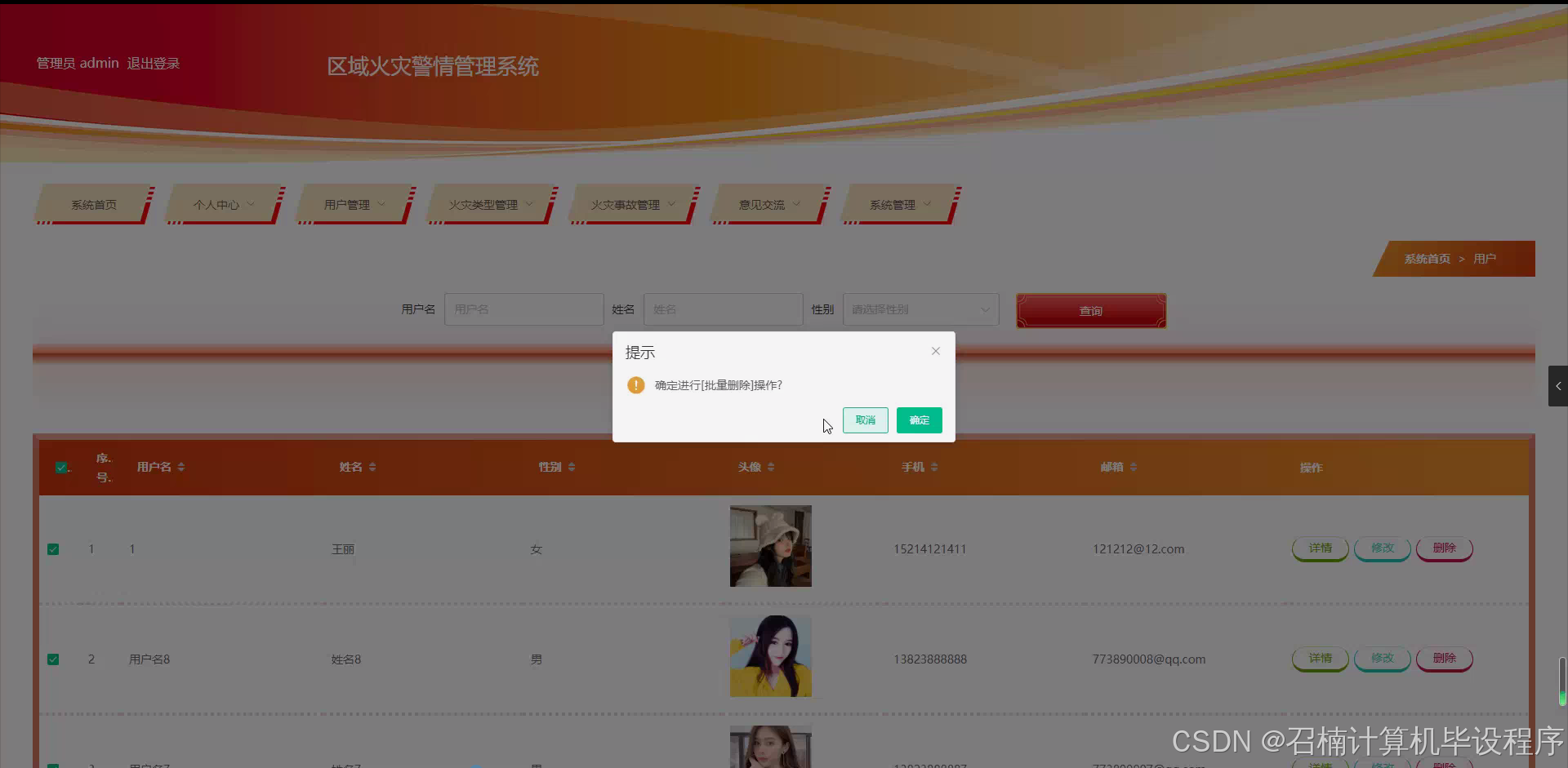Click 删除 for user 王丽
This screenshot has height=768, width=1568.
tap(1445, 548)
